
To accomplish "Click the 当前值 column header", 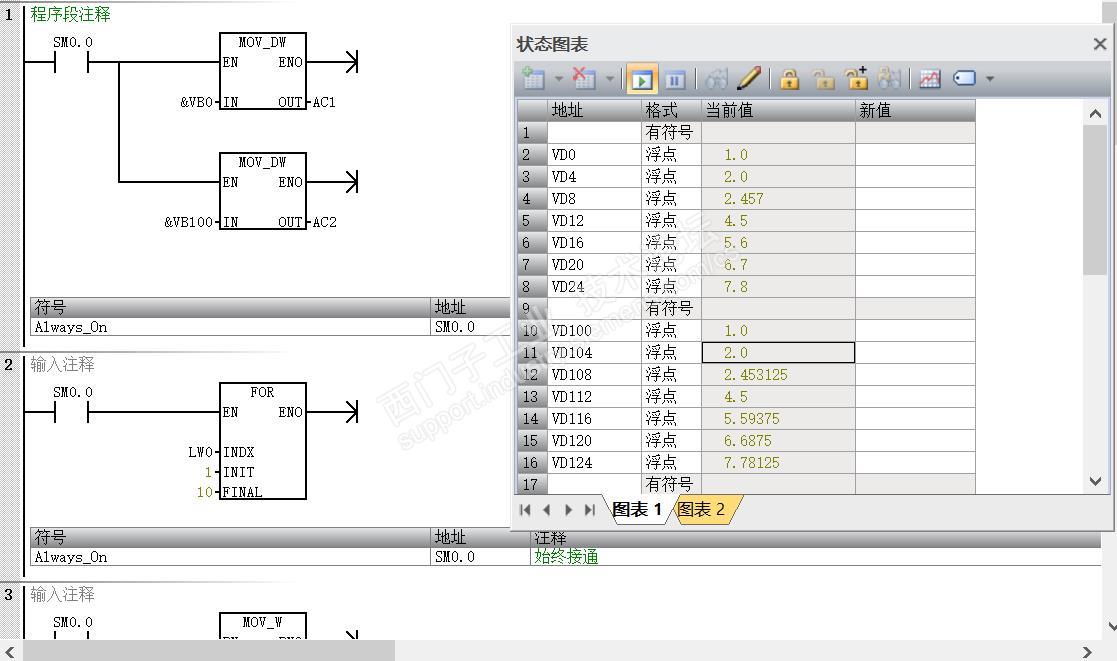I will 778,110.
